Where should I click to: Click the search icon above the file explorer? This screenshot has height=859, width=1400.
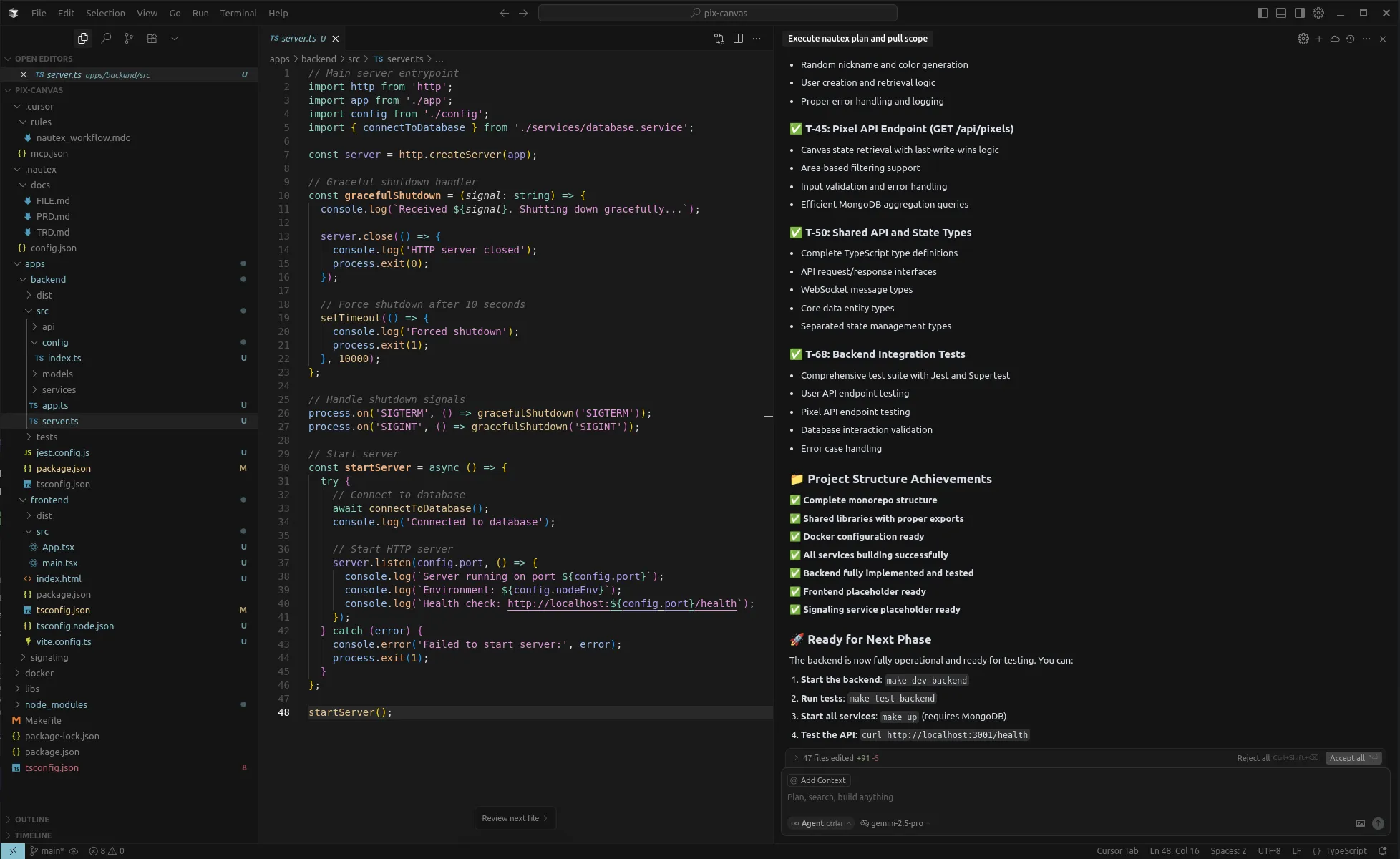pyautogui.click(x=106, y=38)
